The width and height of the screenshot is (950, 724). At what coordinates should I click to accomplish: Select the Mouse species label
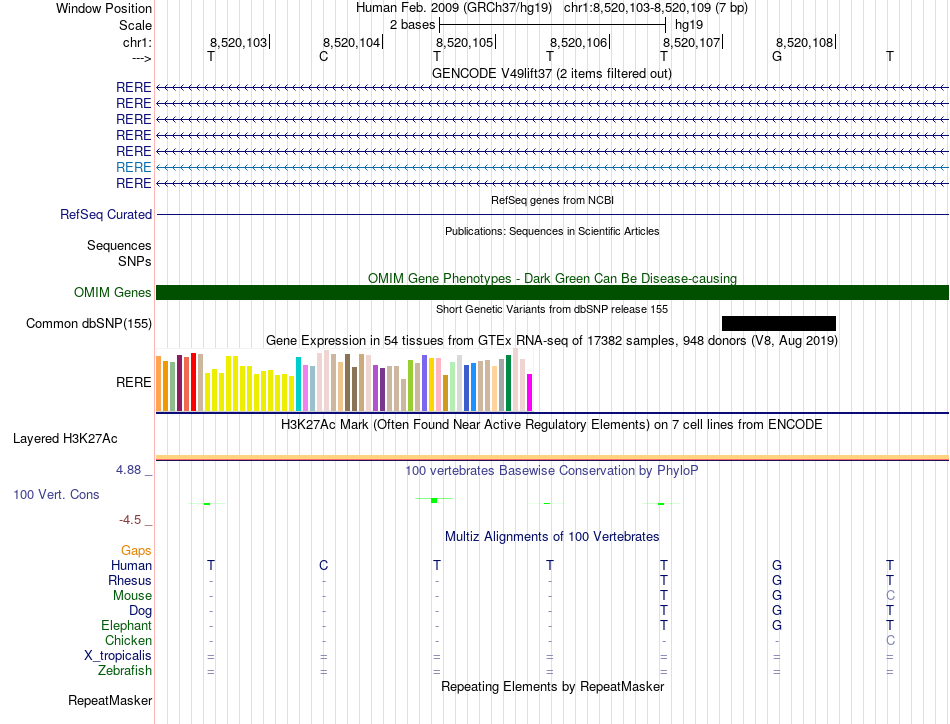click(132, 596)
